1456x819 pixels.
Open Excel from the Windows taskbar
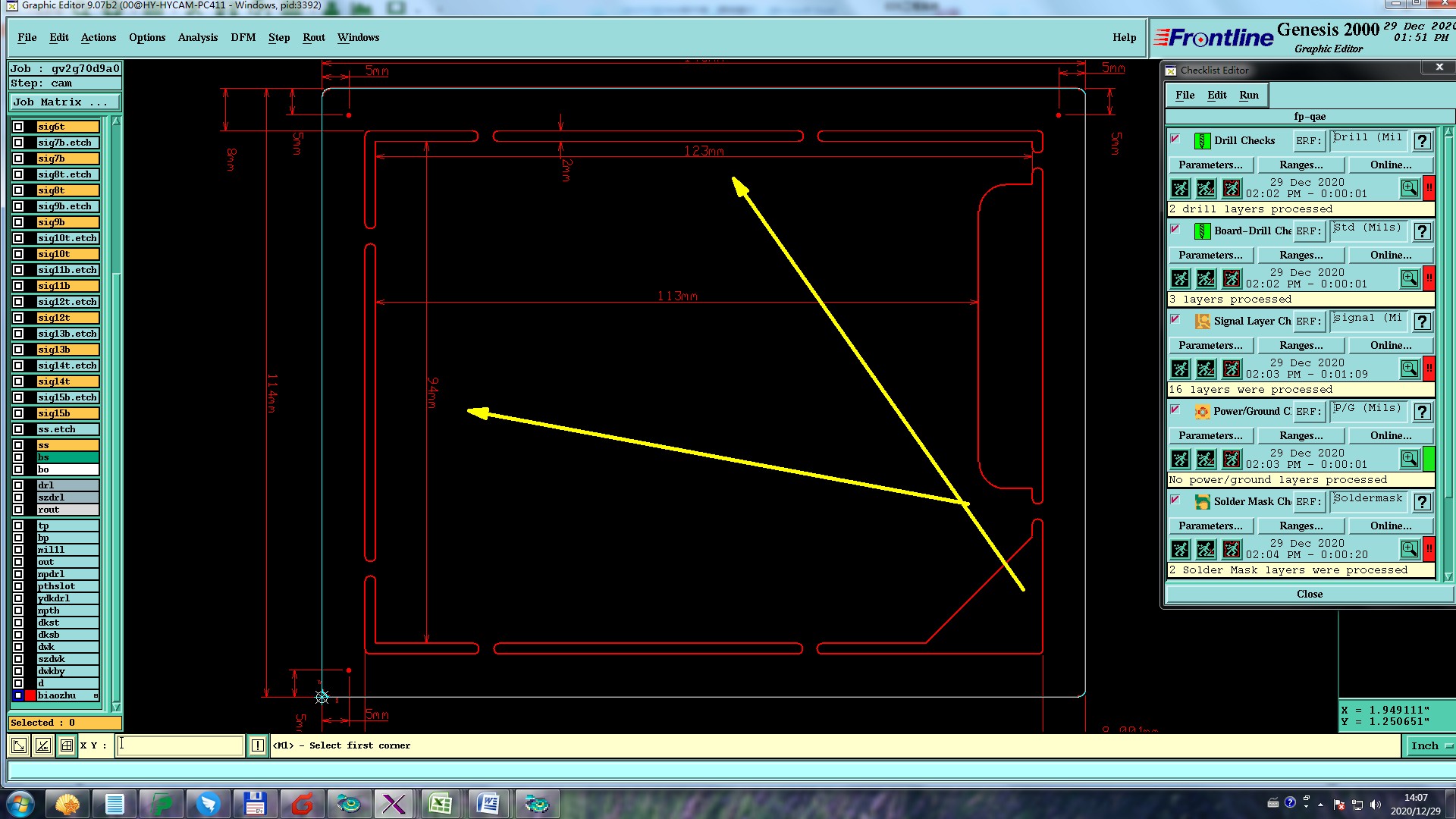point(441,804)
